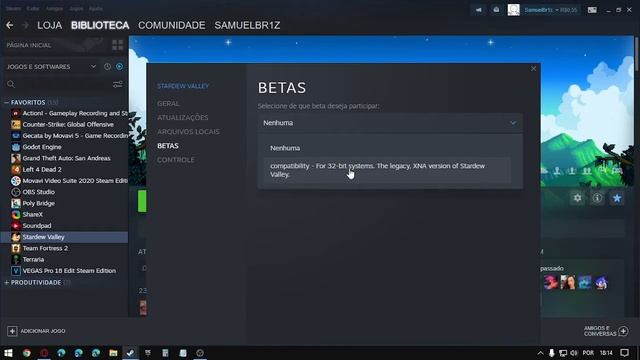This screenshot has height=360, width=640.
Task: Open game settings gear icon
Action: 578,198
